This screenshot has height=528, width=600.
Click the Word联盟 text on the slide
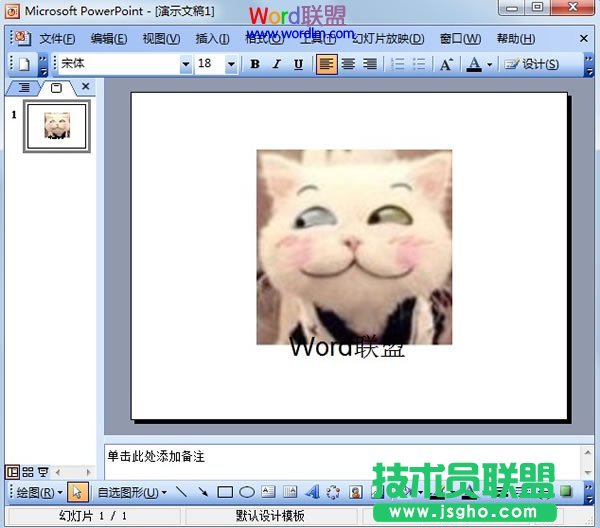click(347, 348)
